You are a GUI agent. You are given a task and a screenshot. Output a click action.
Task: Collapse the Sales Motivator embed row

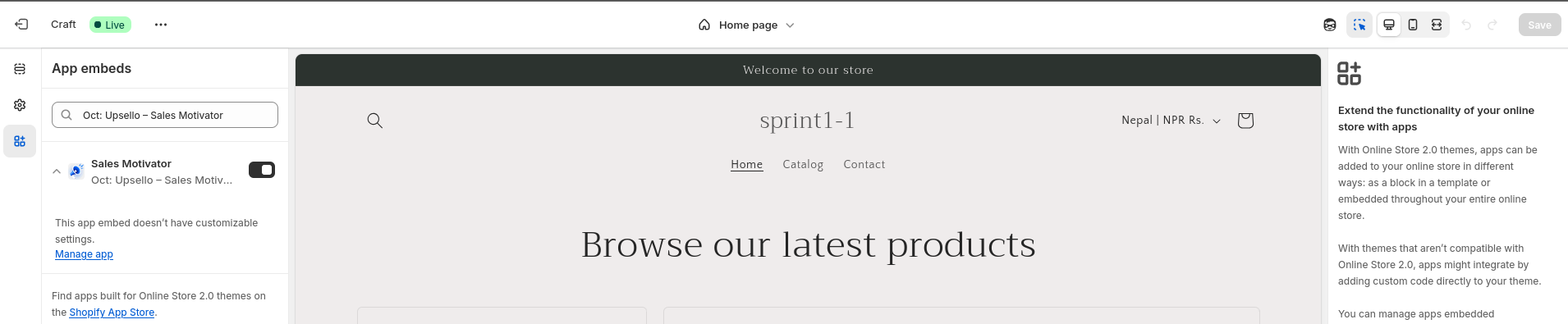point(57,171)
